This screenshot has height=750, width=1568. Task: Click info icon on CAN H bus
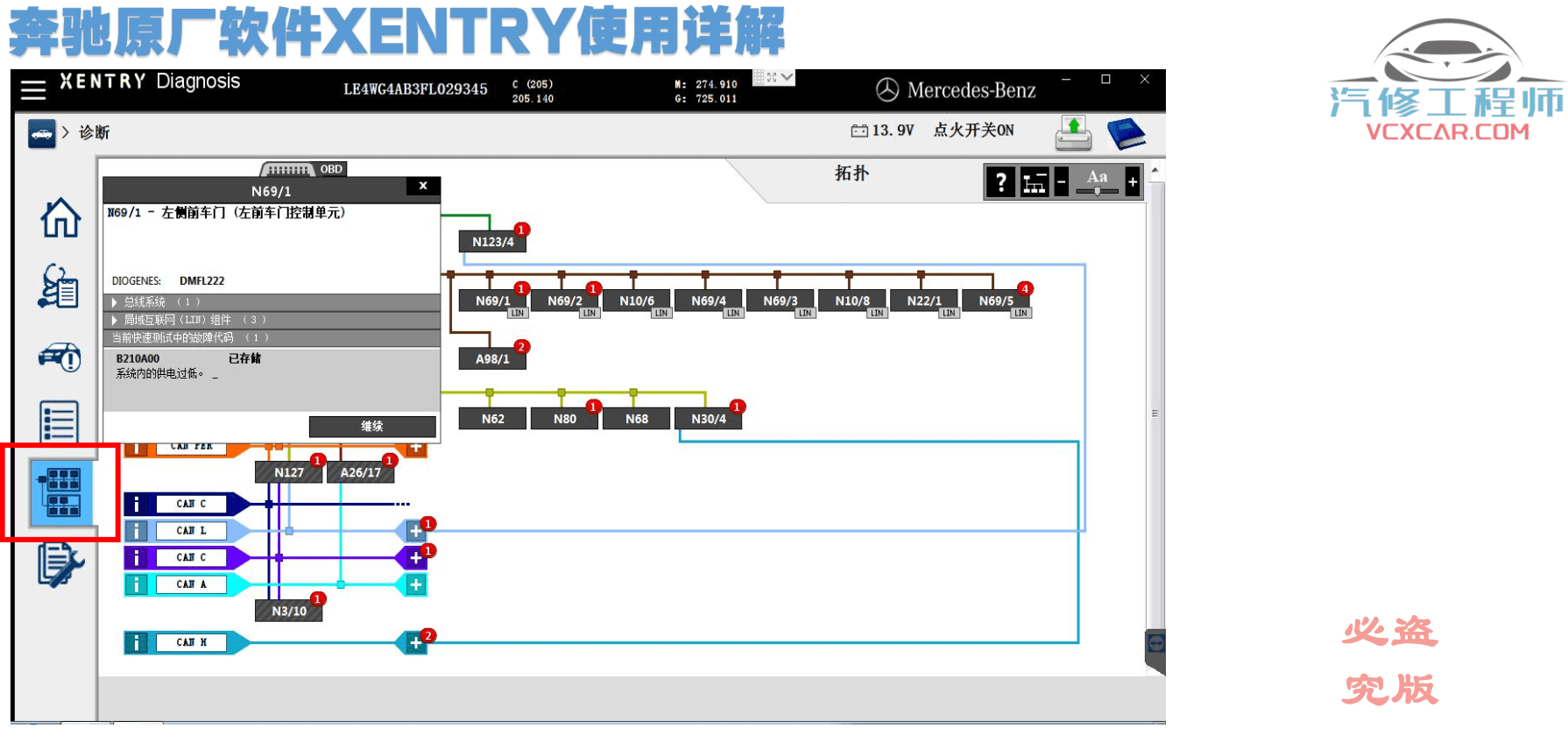(x=137, y=642)
